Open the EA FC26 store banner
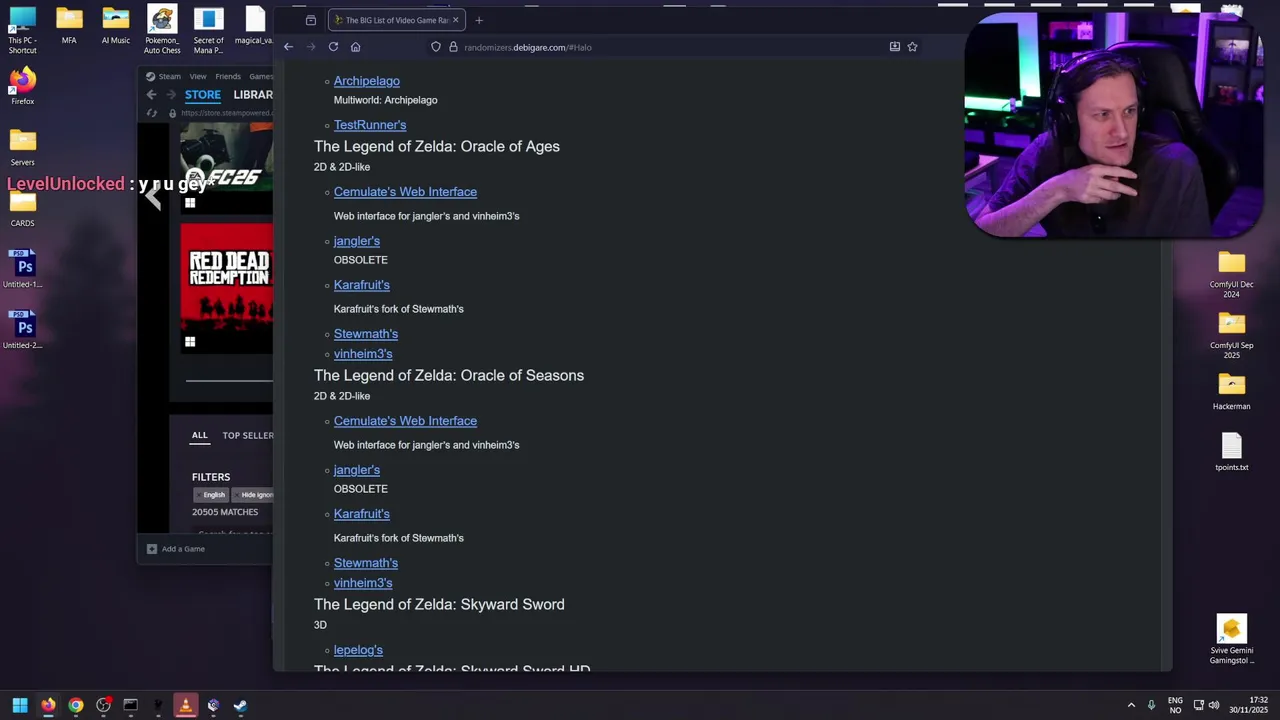 tap(227, 168)
